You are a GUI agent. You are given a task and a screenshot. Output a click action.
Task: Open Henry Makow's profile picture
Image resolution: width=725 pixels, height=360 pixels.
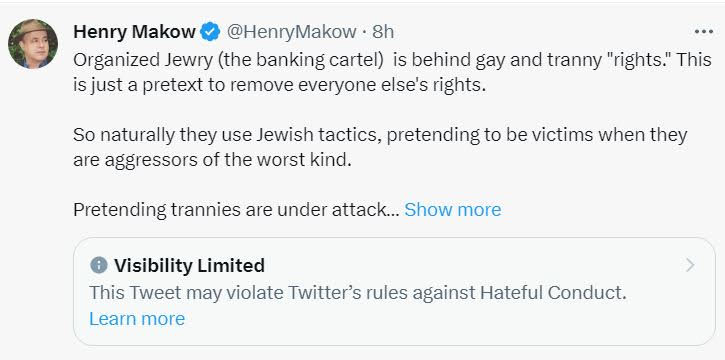point(33,44)
